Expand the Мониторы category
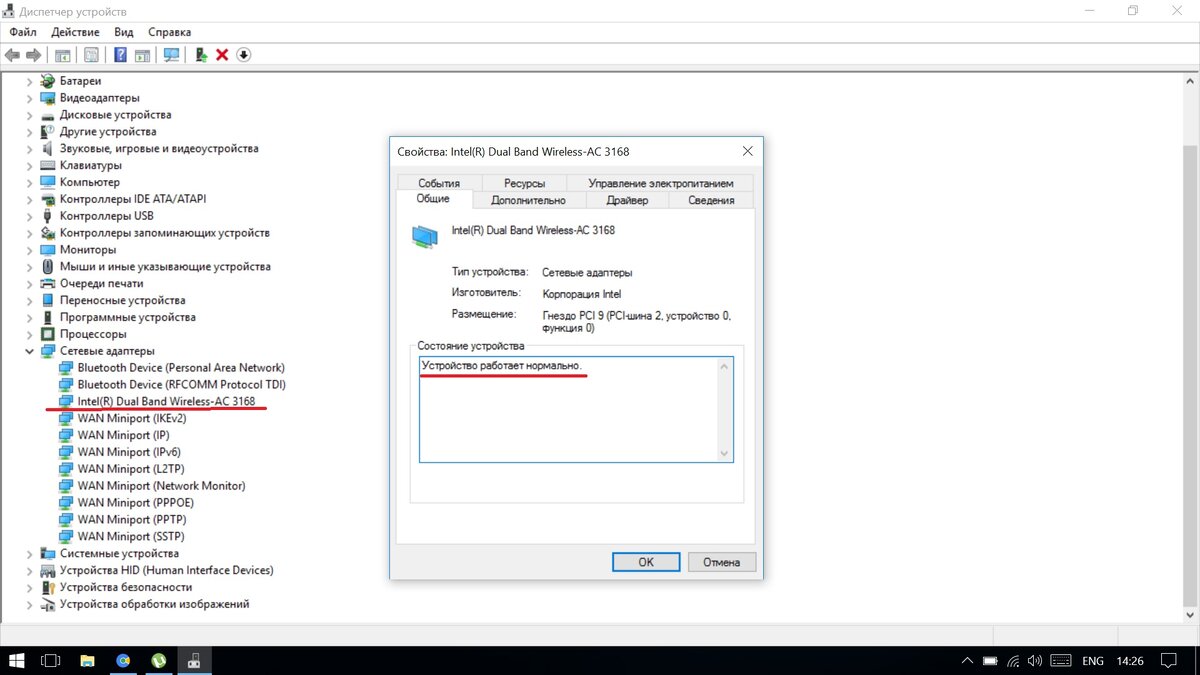Screen dimensions: 1200x675 coord(29,250)
